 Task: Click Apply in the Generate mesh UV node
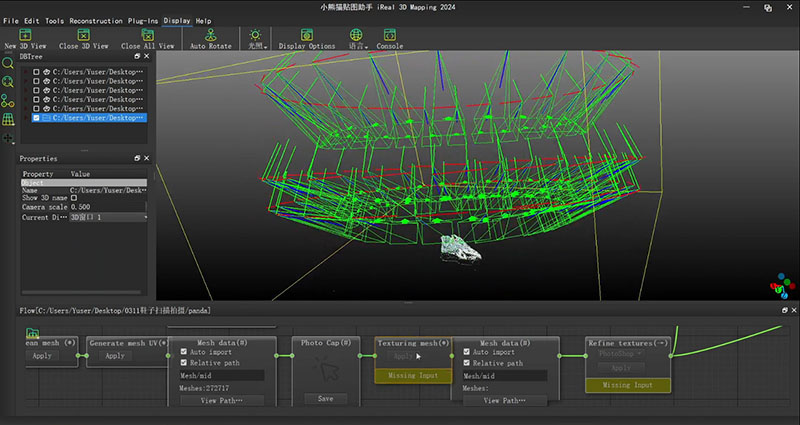115,356
